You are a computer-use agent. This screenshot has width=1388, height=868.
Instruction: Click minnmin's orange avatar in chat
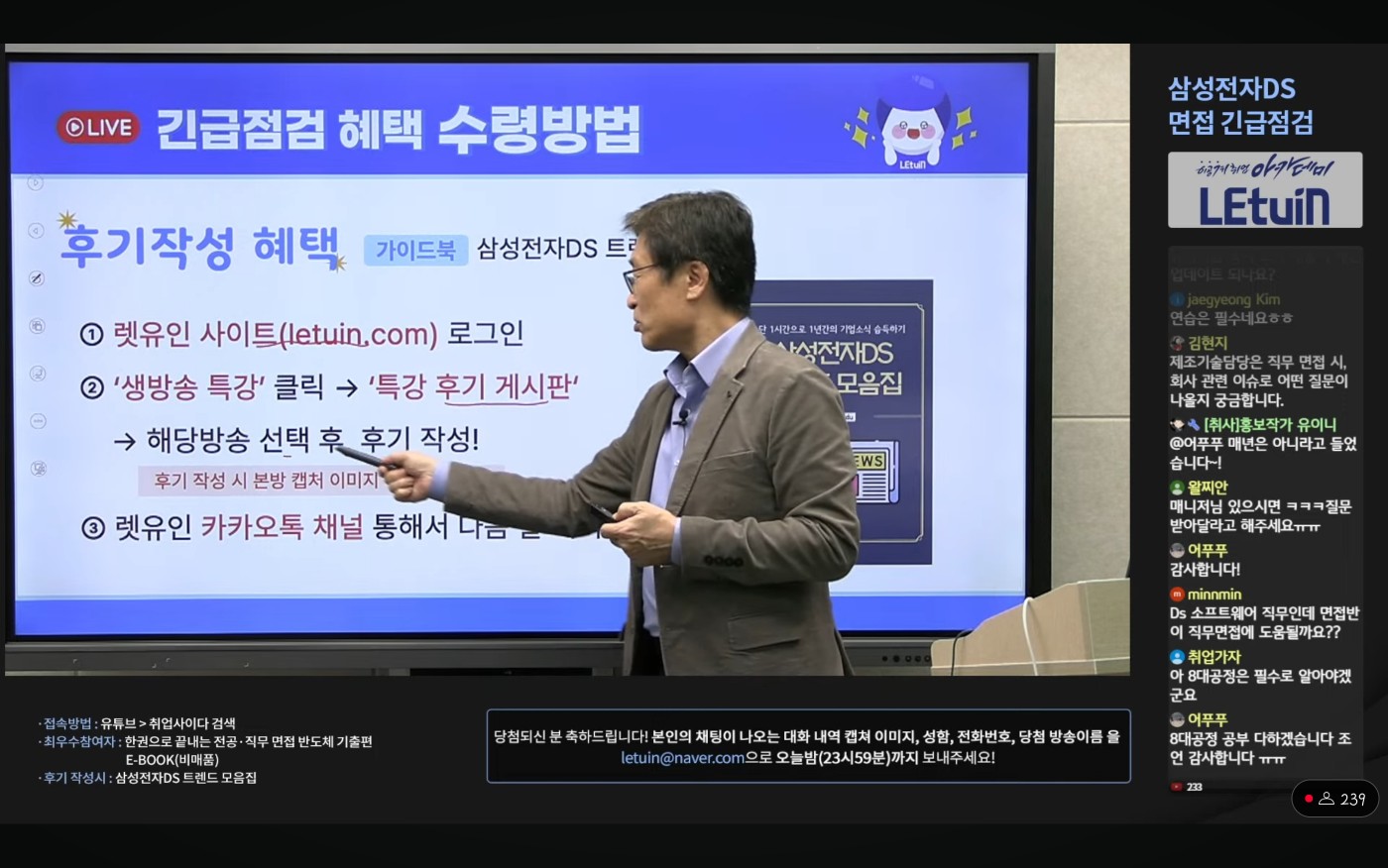click(x=1177, y=595)
